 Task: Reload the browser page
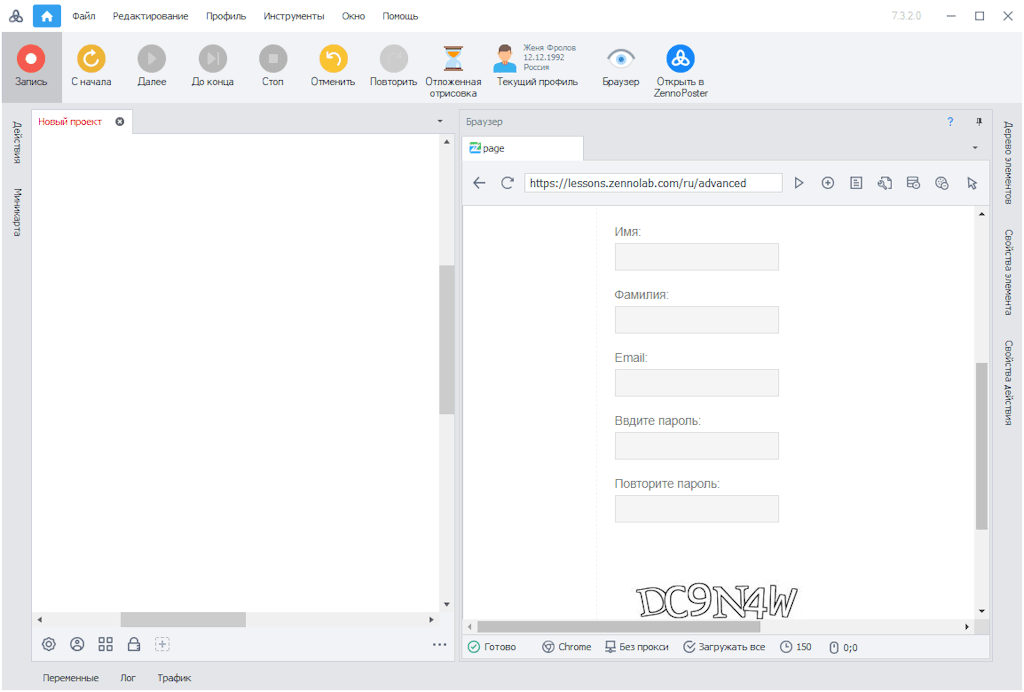[507, 183]
